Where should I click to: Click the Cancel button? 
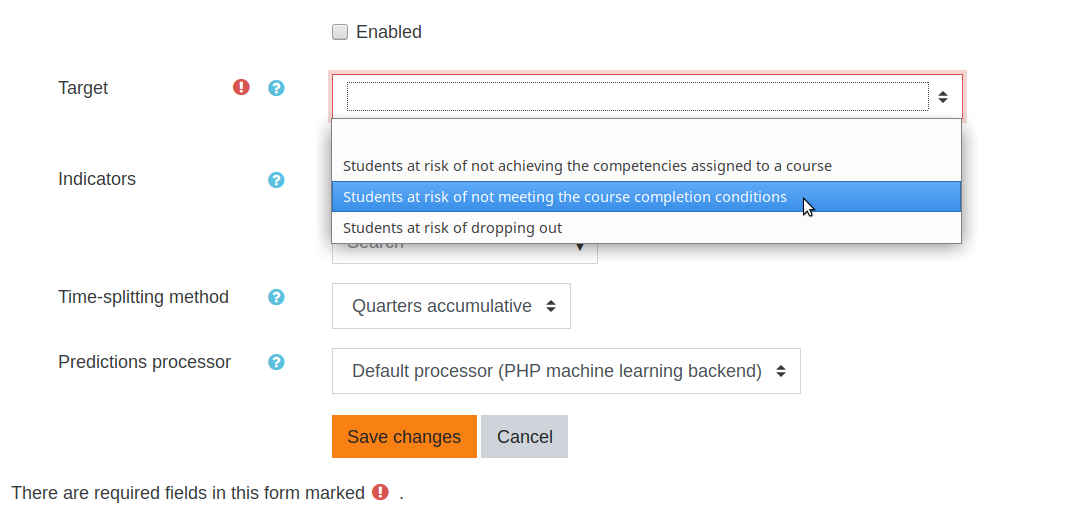click(524, 436)
